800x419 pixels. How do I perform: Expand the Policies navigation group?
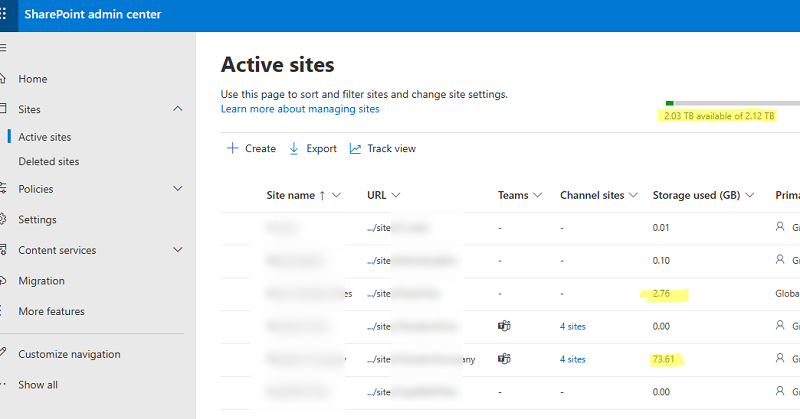click(x=178, y=188)
